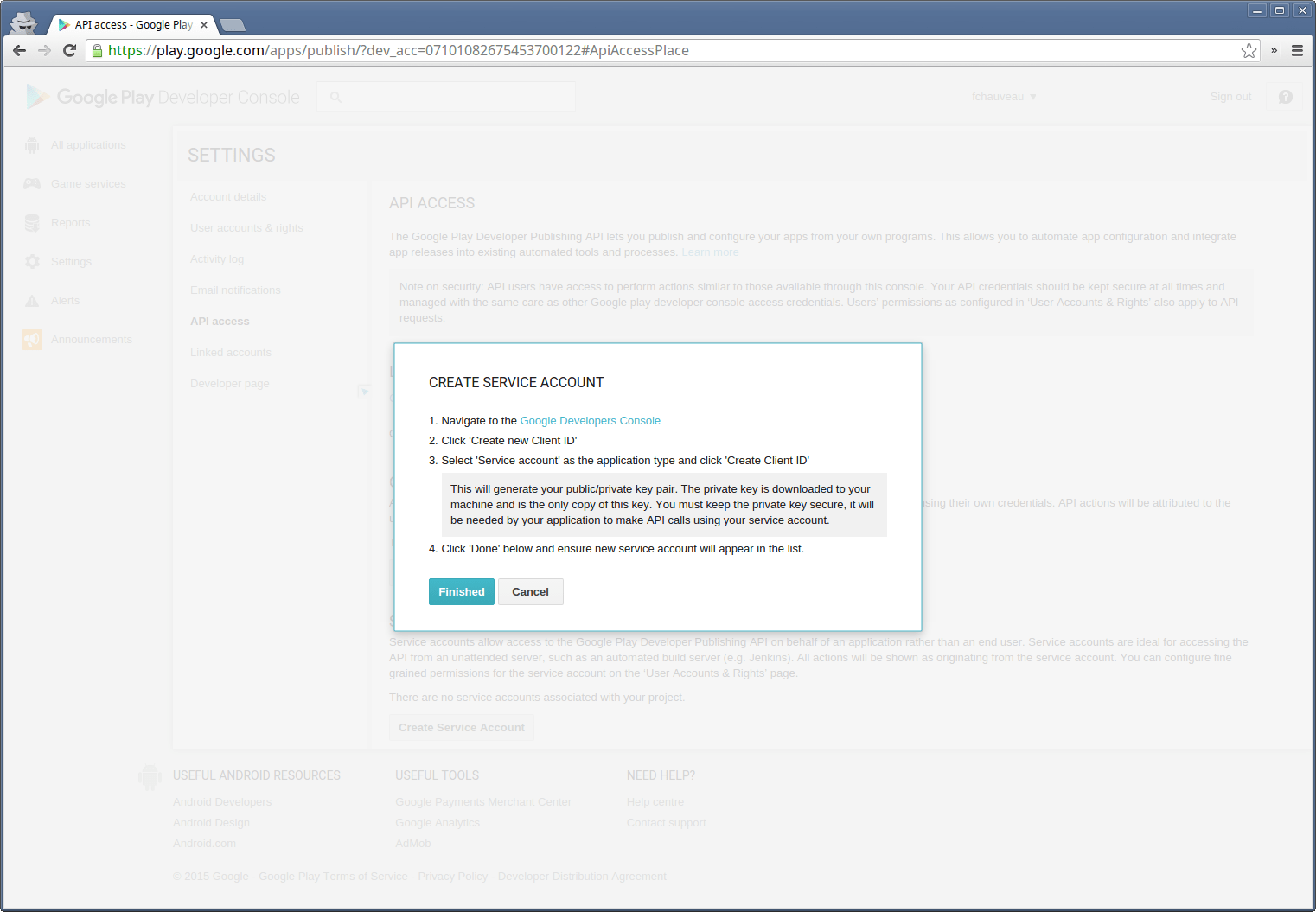Screen dimensions: 1316x912
Task: Select API access in settings menu
Action: [x=220, y=322]
